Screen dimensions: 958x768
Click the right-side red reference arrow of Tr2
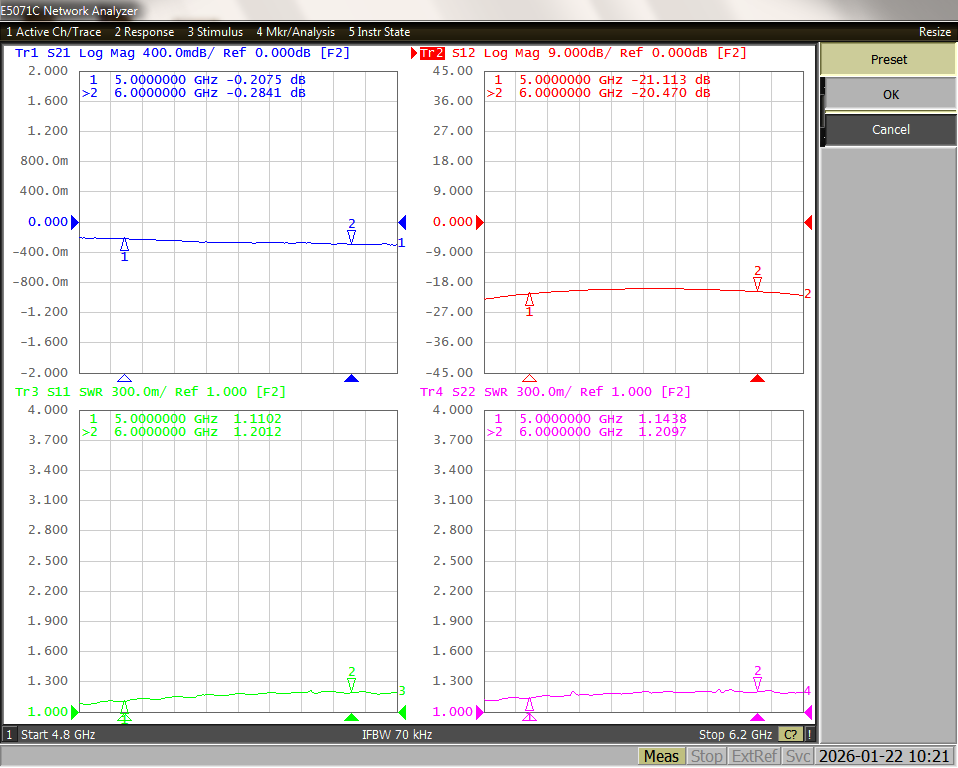coord(808,222)
